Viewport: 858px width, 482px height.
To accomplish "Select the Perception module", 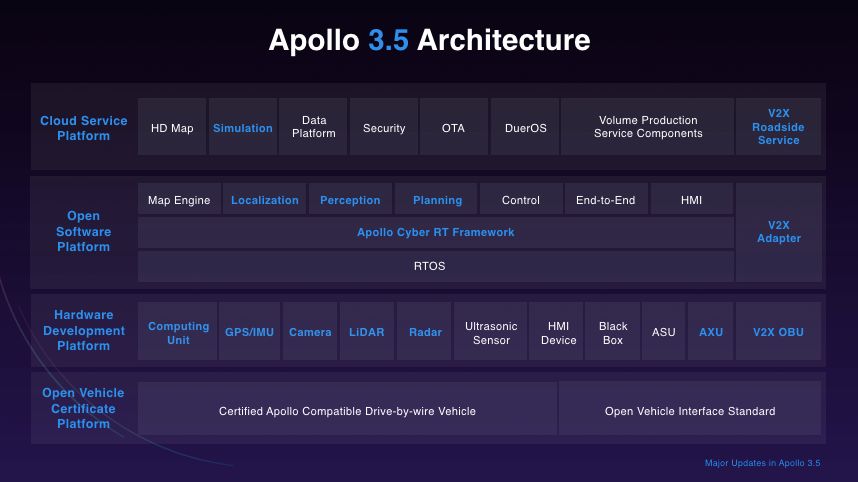I will tap(350, 200).
